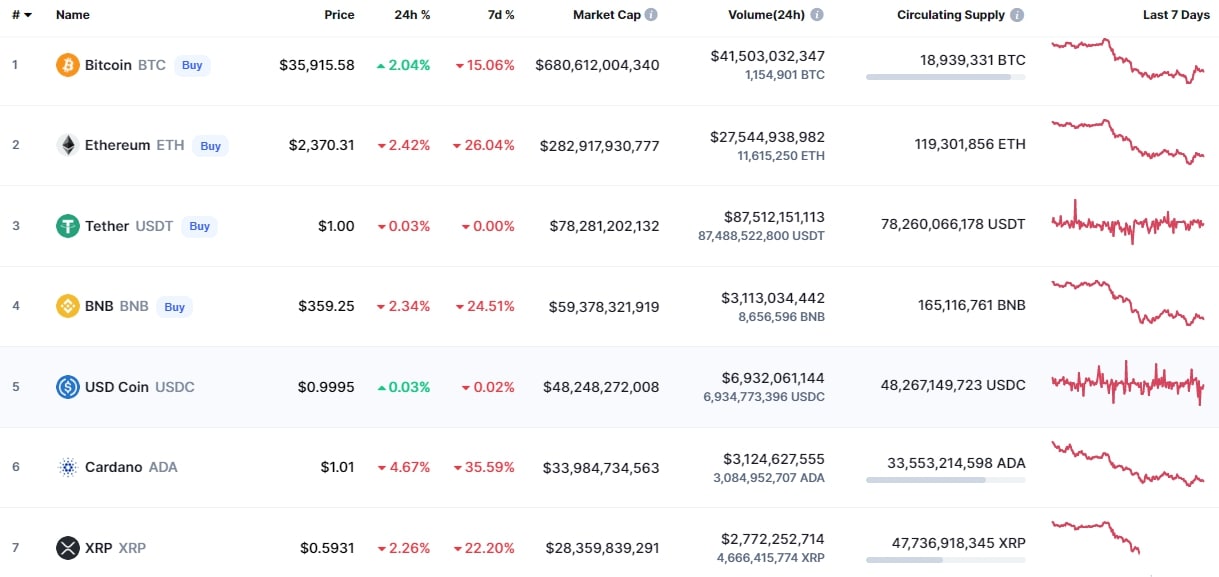Click the Buy button next to Tether
This screenshot has height=577, width=1219.
[x=200, y=226]
